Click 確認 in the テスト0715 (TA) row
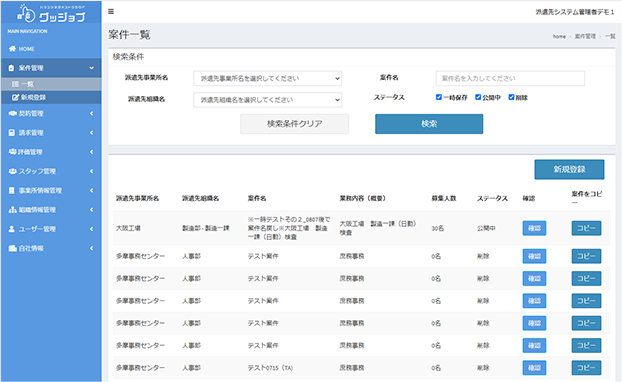Screen dimensions: 622x382 point(534,368)
